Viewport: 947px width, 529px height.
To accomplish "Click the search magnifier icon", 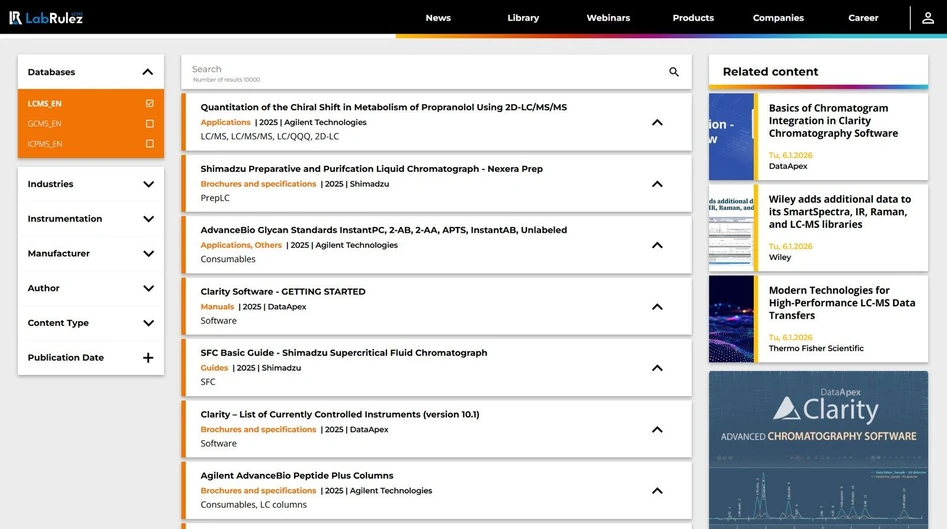I will 674,72.
